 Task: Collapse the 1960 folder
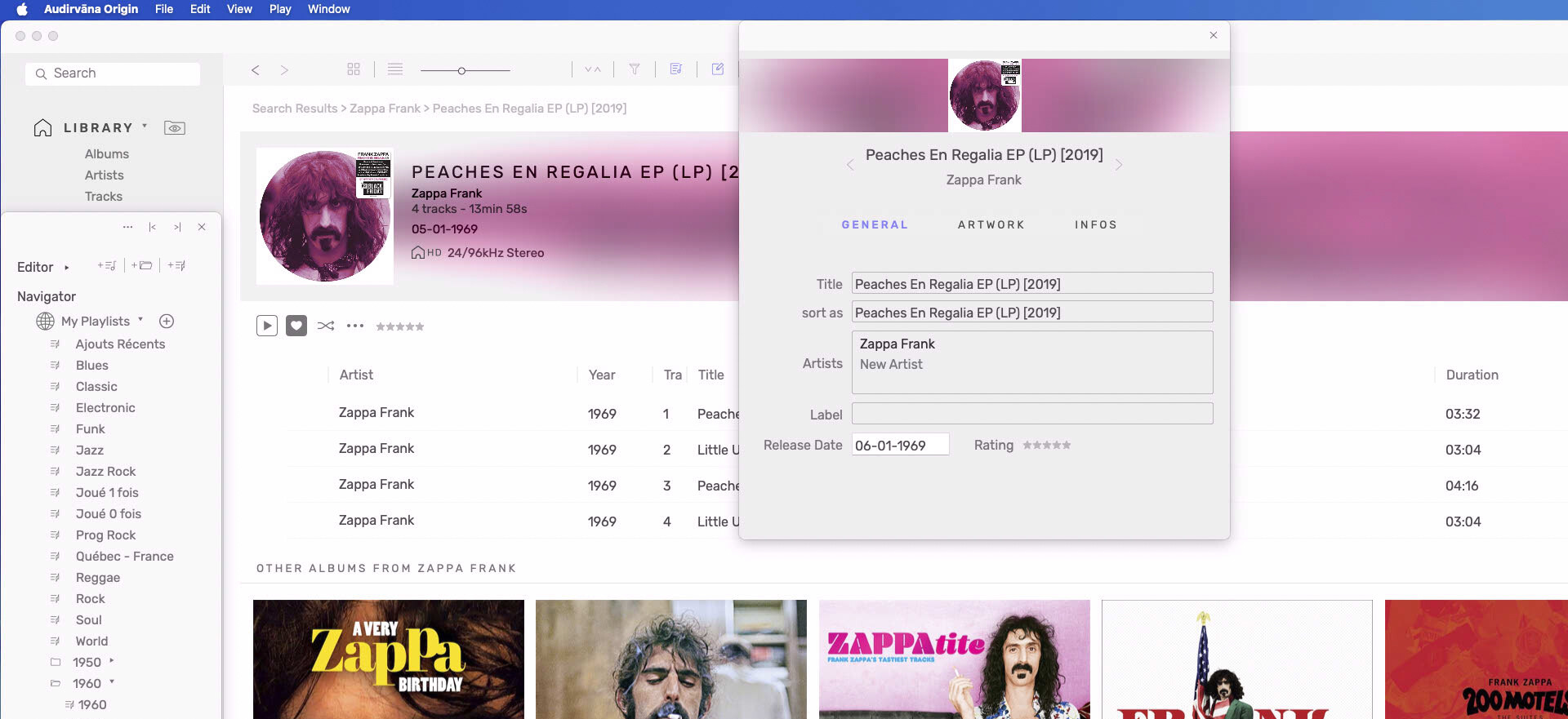(x=112, y=681)
